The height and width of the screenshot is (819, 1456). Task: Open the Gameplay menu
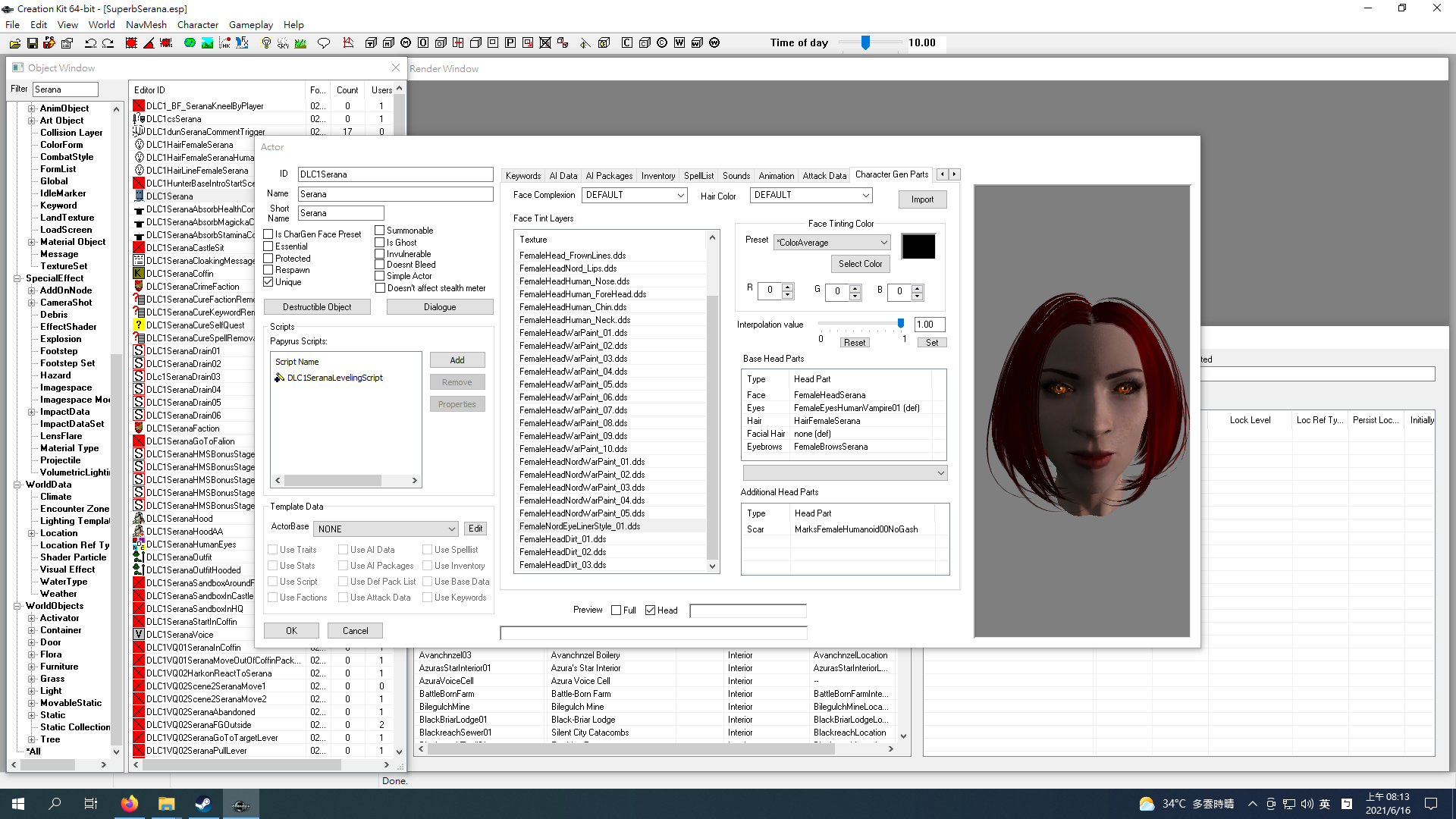(251, 25)
